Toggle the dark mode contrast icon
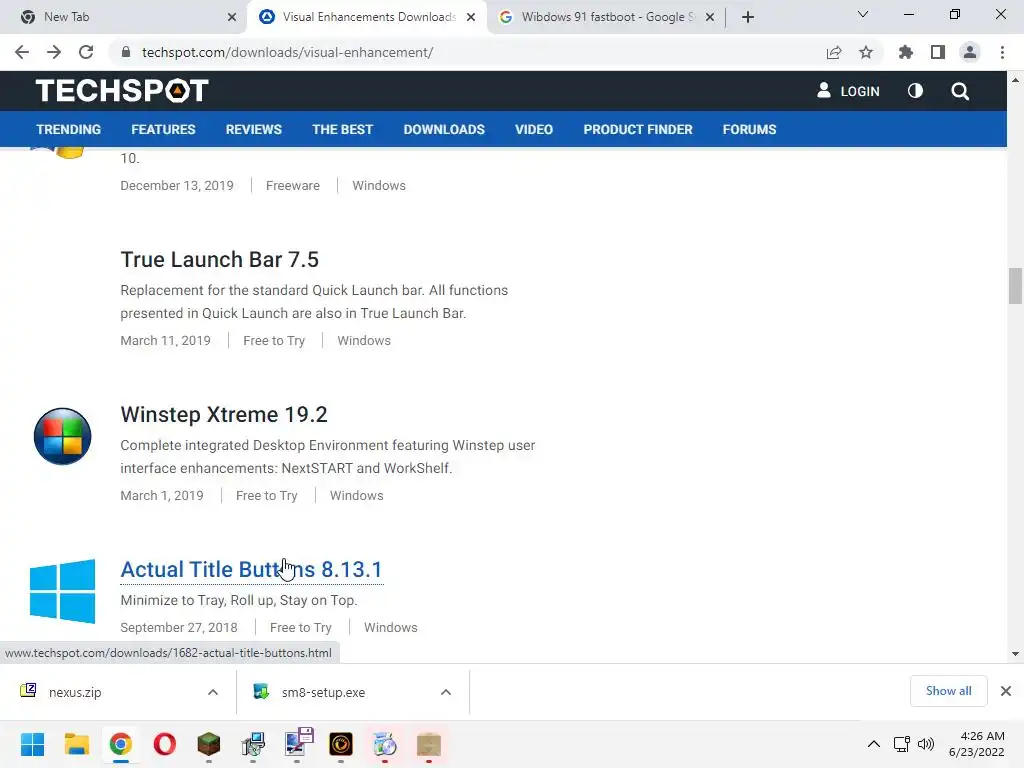The width and height of the screenshot is (1024, 768). 915,91
